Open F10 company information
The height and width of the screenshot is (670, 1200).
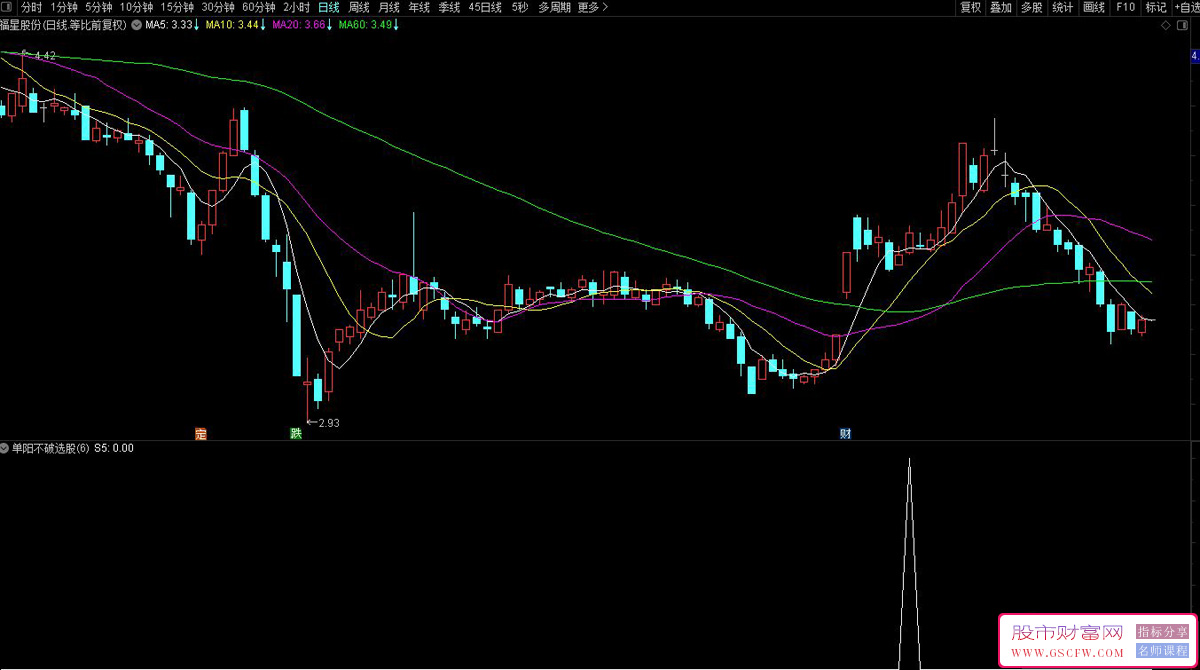[1126, 7]
